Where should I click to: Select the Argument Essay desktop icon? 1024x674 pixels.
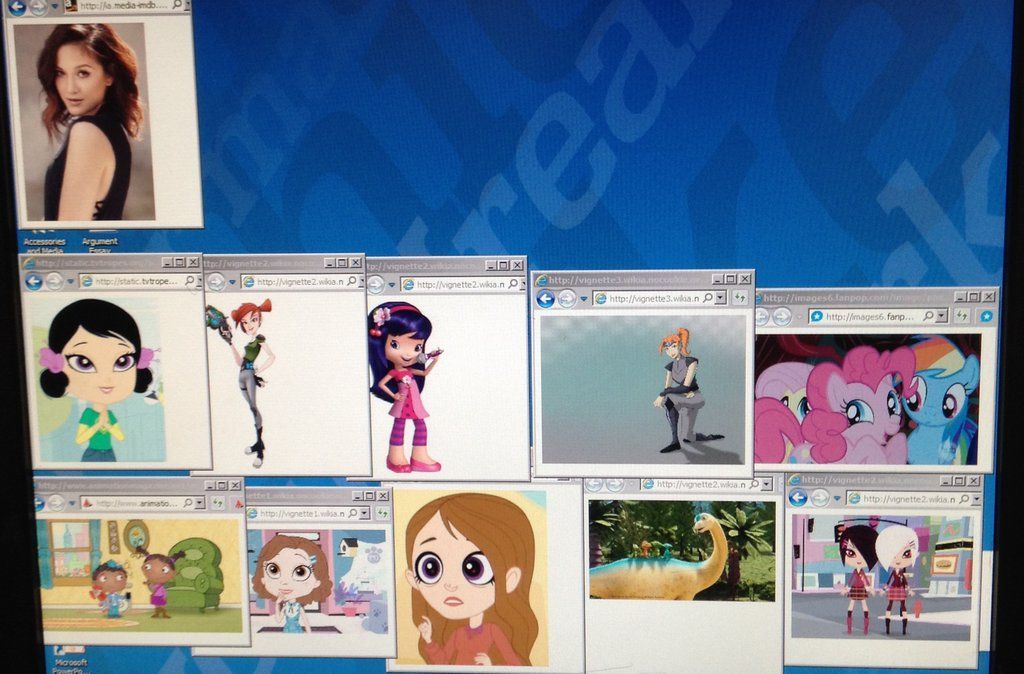click(100, 243)
